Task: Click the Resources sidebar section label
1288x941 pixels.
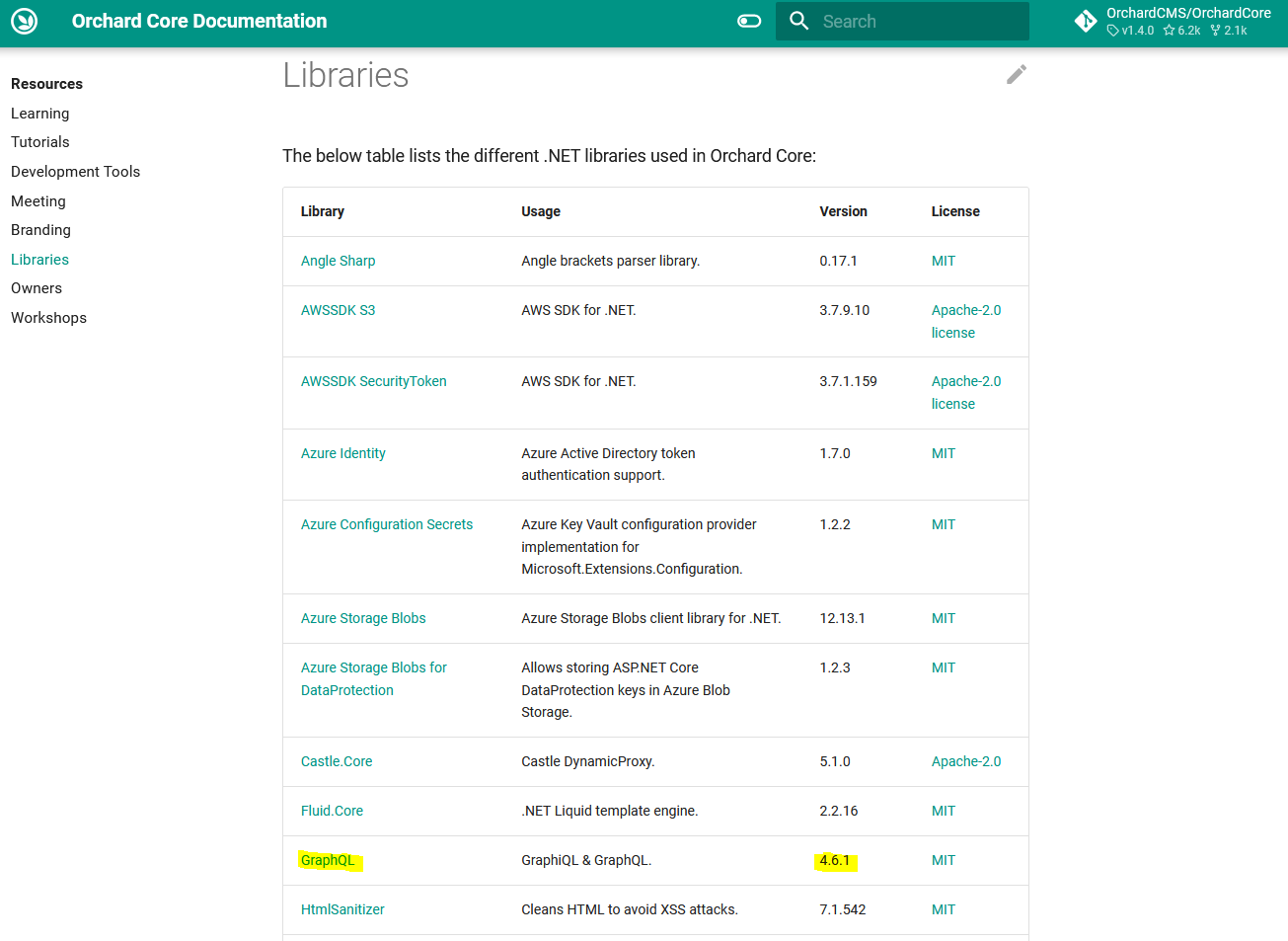Action: pos(46,84)
